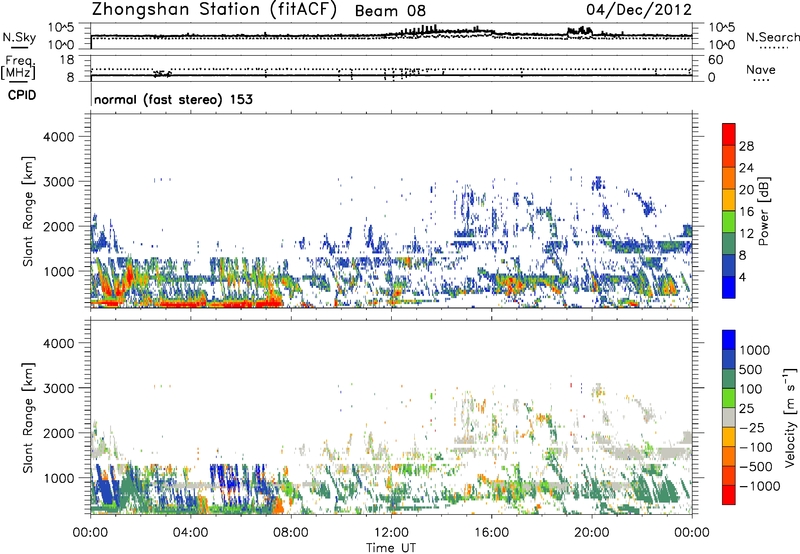Image resolution: width=800 pixels, height=554 pixels.
Task: Click the Time UT axis title
Action: pyautogui.click(x=391, y=548)
